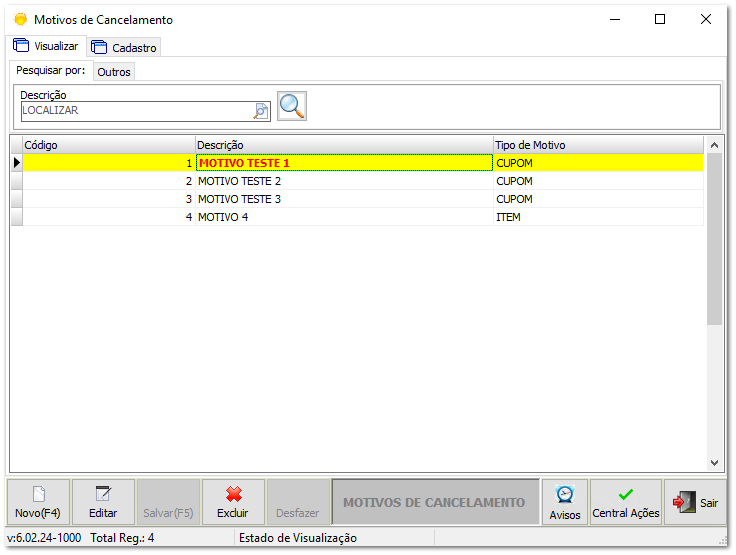
Task: Select the MOTIVO TESTE 1 cell
Action: click(344, 163)
